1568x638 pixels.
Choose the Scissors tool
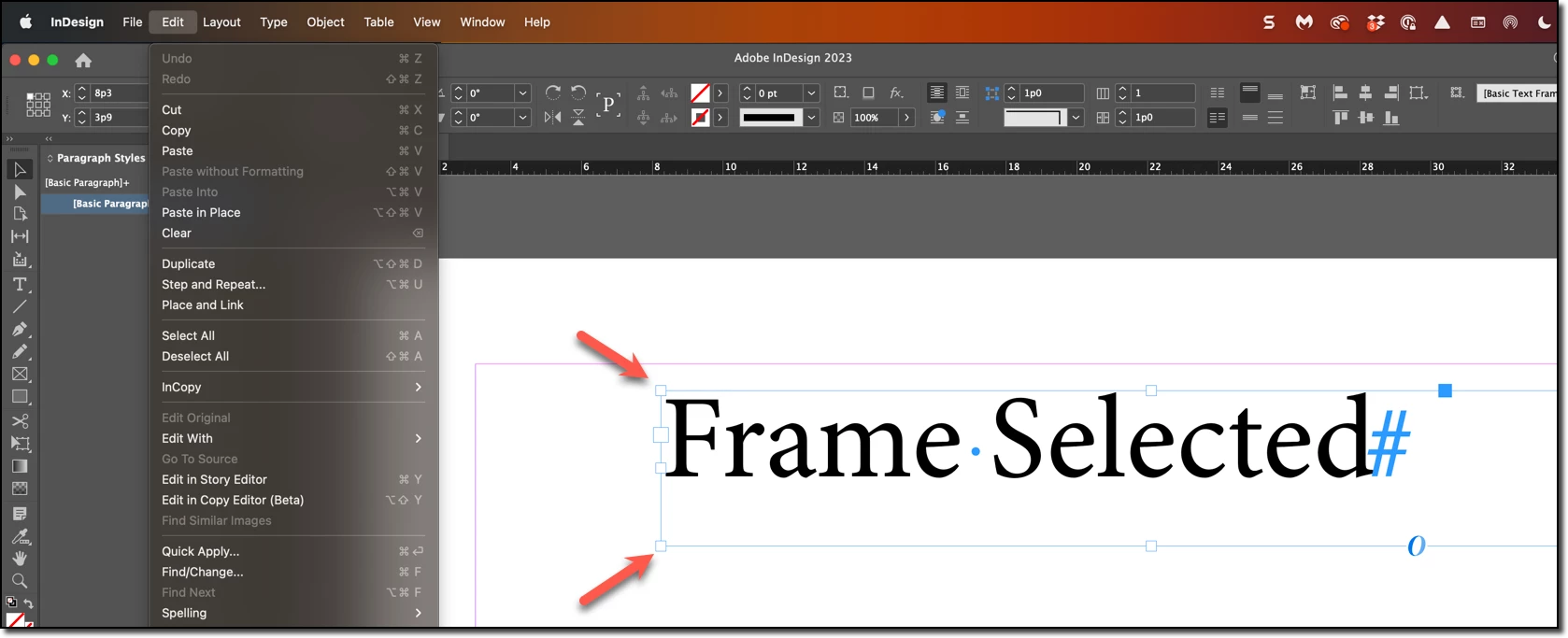(x=20, y=420)
